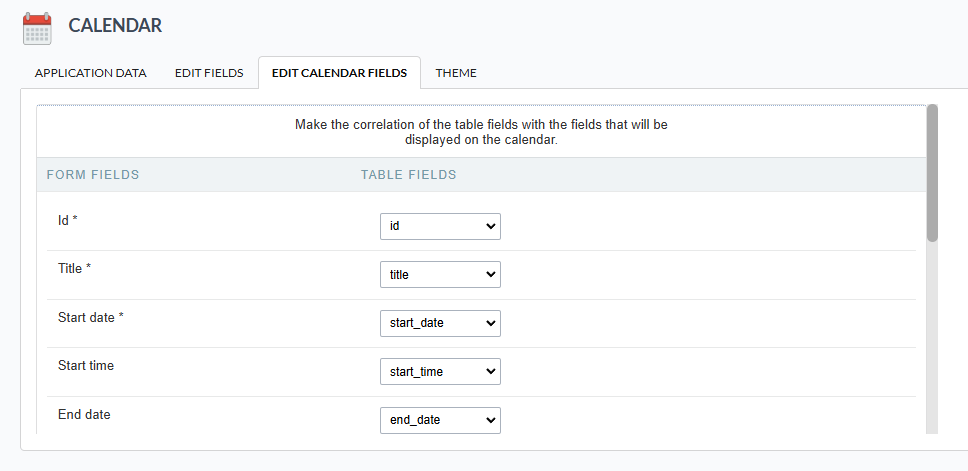Select the Edit Calendar Fields tab
Screen dimensions: 968x471
(339, 73)
